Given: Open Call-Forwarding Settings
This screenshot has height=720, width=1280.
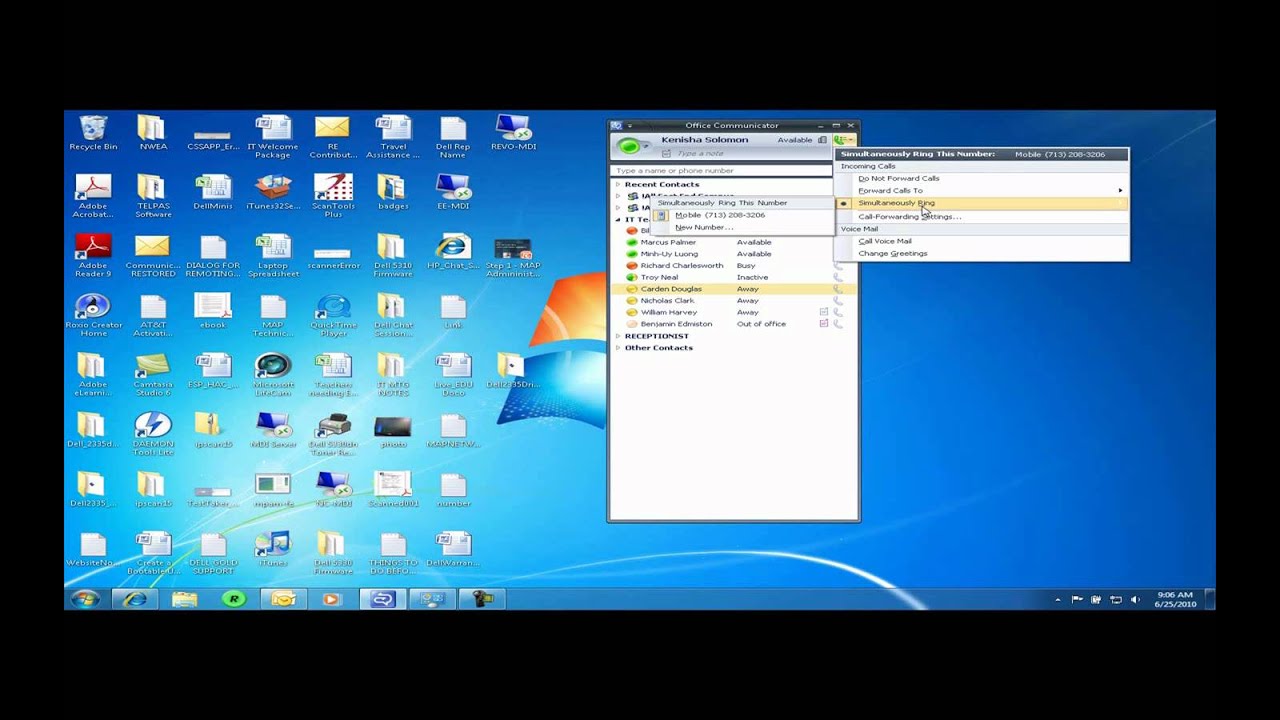Looking at the screenshot, I should [909, 216].
